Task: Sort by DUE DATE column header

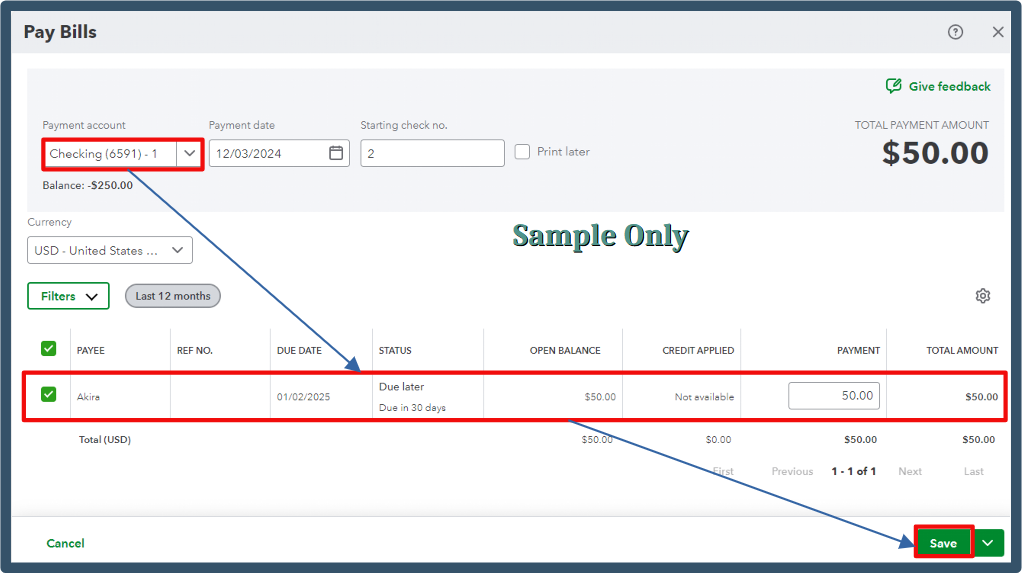Action: tap(299, 351)
